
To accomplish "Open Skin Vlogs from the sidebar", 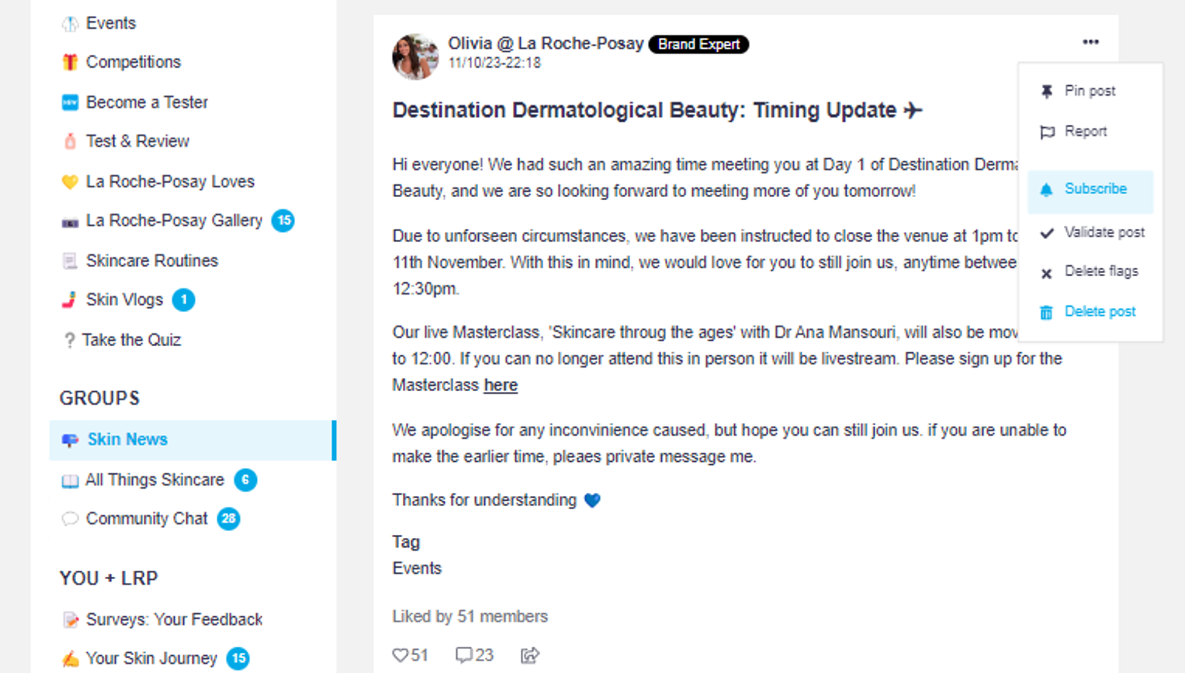I will 124,300.
